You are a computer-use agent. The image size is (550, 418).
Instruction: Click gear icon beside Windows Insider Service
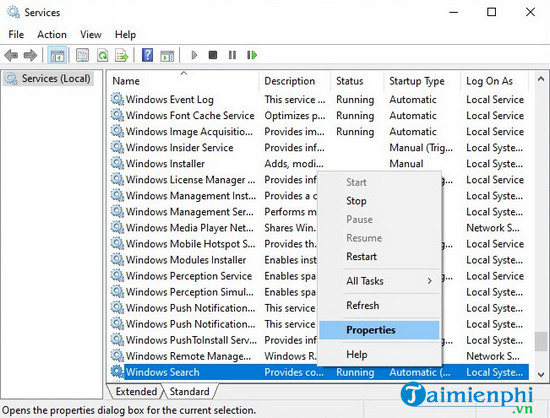point(117,147)
